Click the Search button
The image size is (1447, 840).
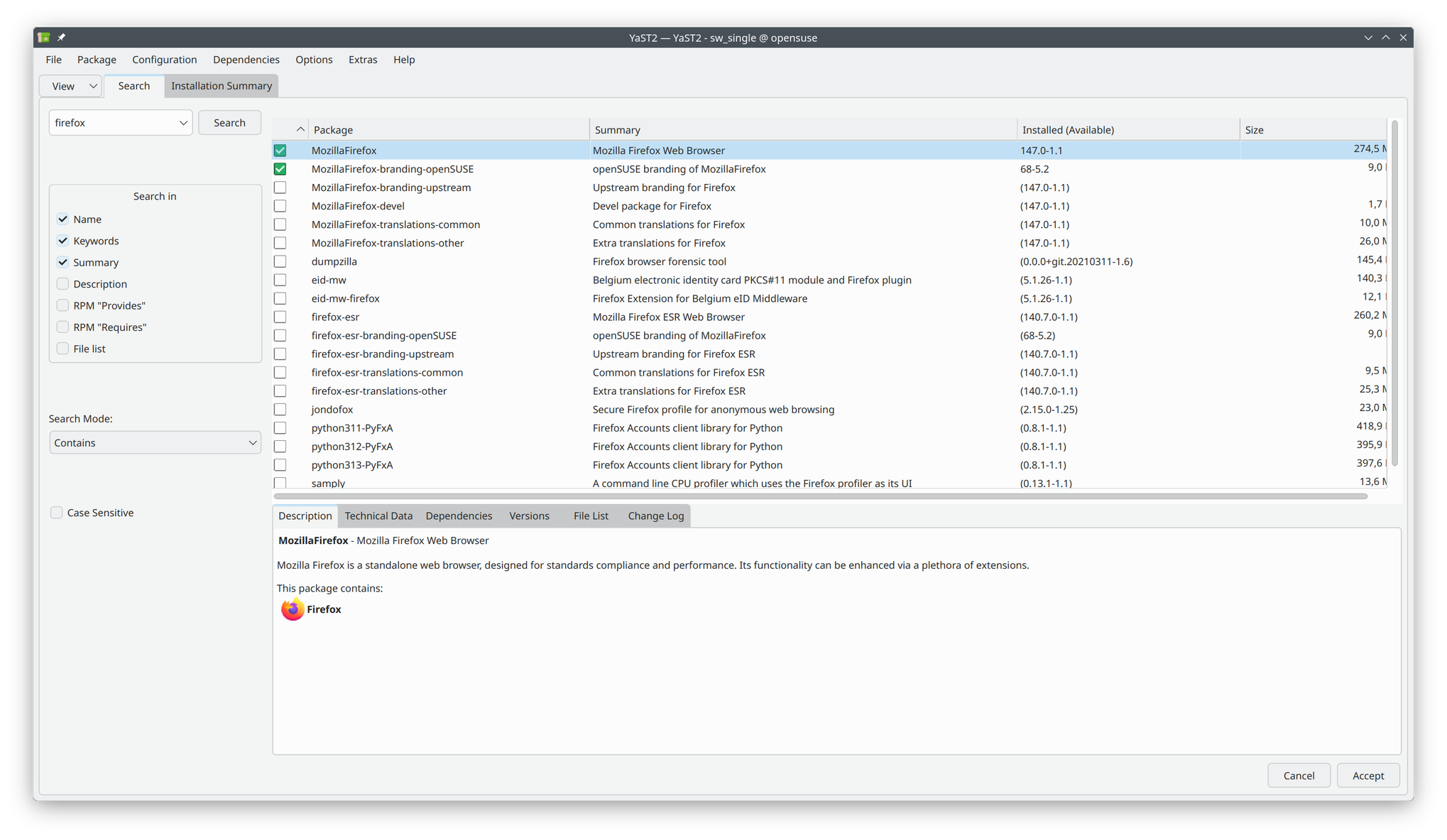pos(229,123)
